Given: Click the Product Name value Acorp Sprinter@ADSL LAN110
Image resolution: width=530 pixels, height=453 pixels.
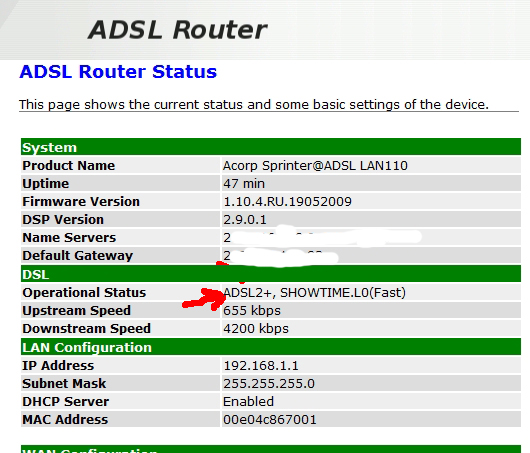Looking at the screenshot, I should [x=315, y=165].
